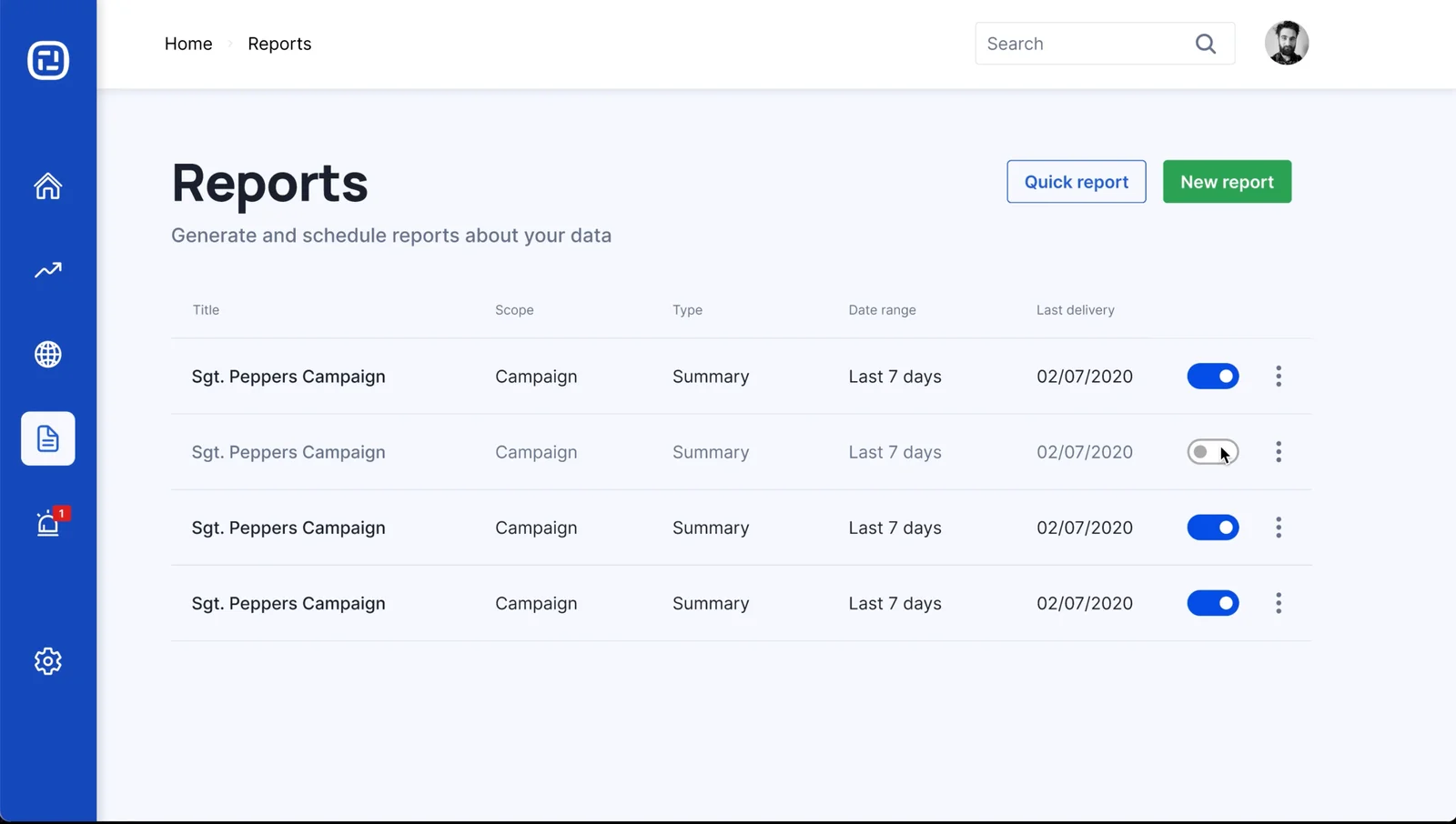Select Reports in the breadcrumb trail

(279, 43)
